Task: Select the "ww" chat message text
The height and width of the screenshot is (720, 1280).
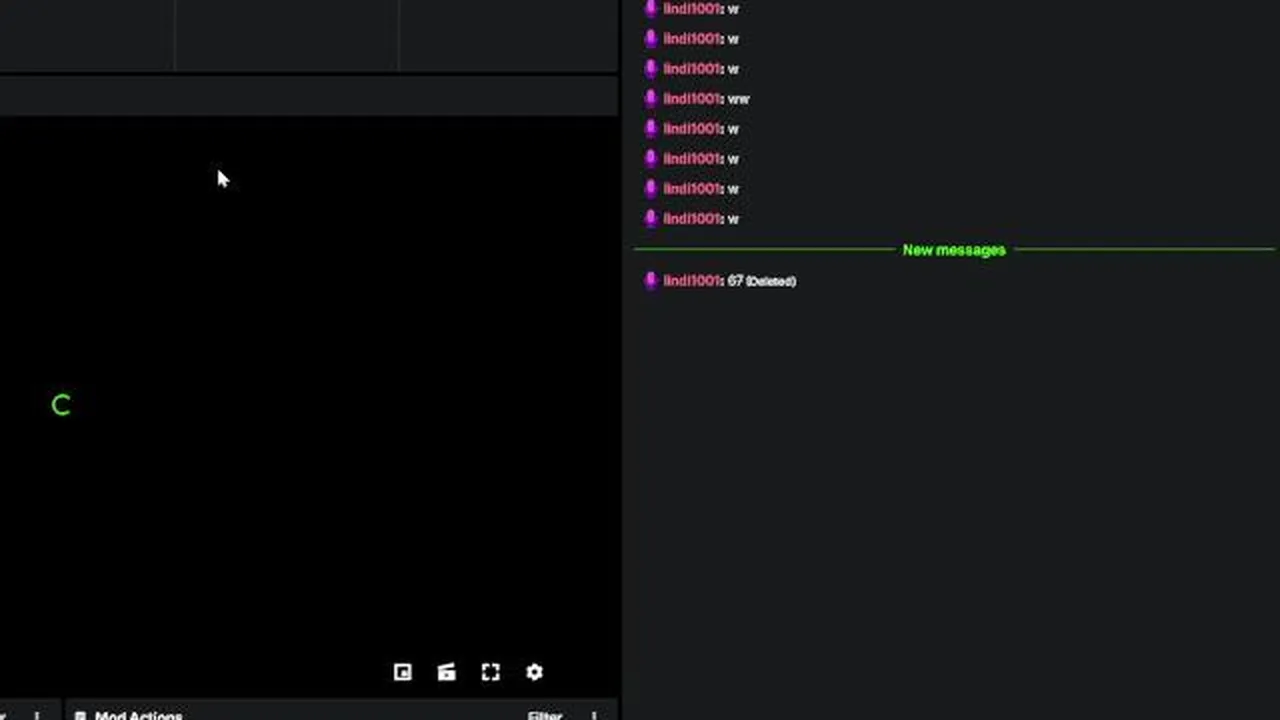Action: click(x=739, y=99)
